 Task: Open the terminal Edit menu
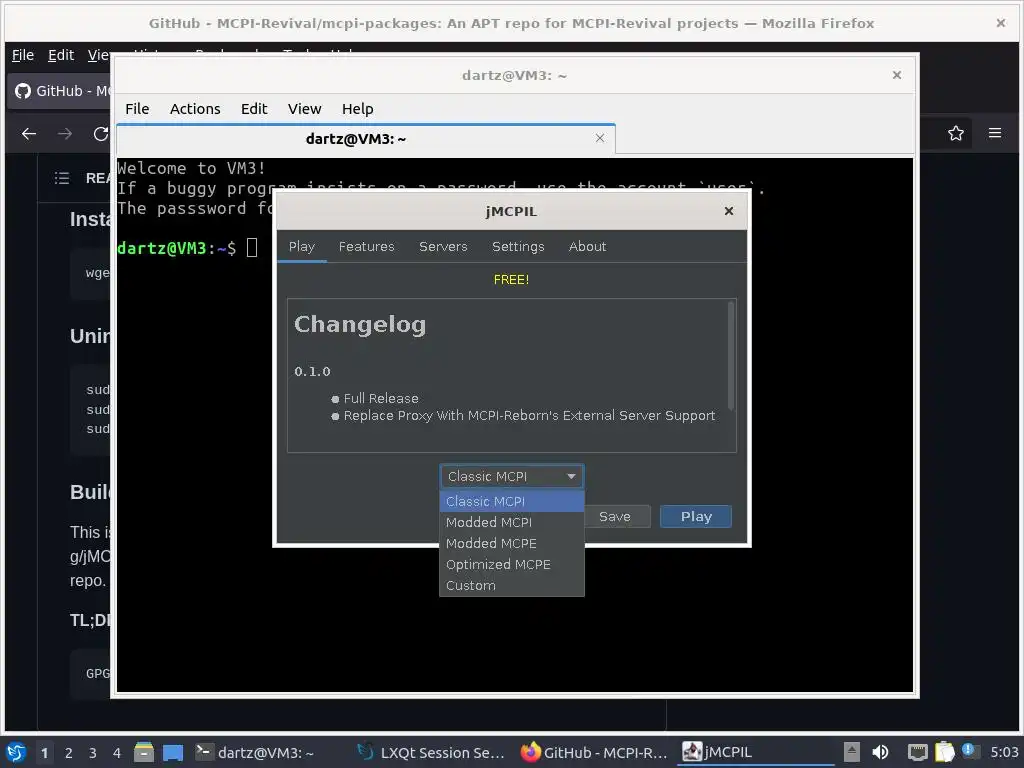tap(254, 109)
